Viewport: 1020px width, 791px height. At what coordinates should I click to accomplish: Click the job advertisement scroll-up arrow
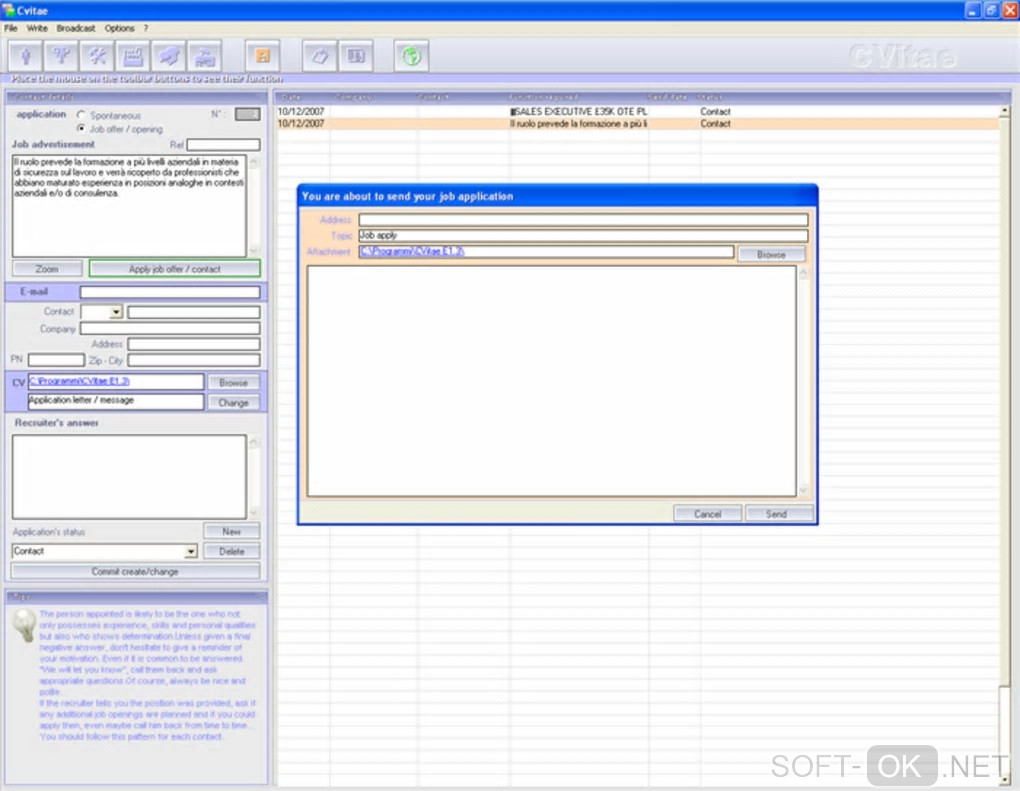coord(254,161)
